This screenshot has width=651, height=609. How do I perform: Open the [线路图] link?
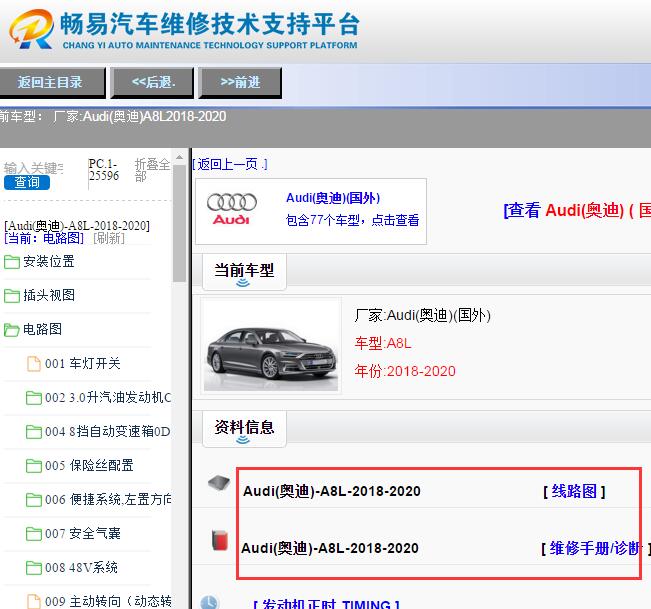click(574, 492)
